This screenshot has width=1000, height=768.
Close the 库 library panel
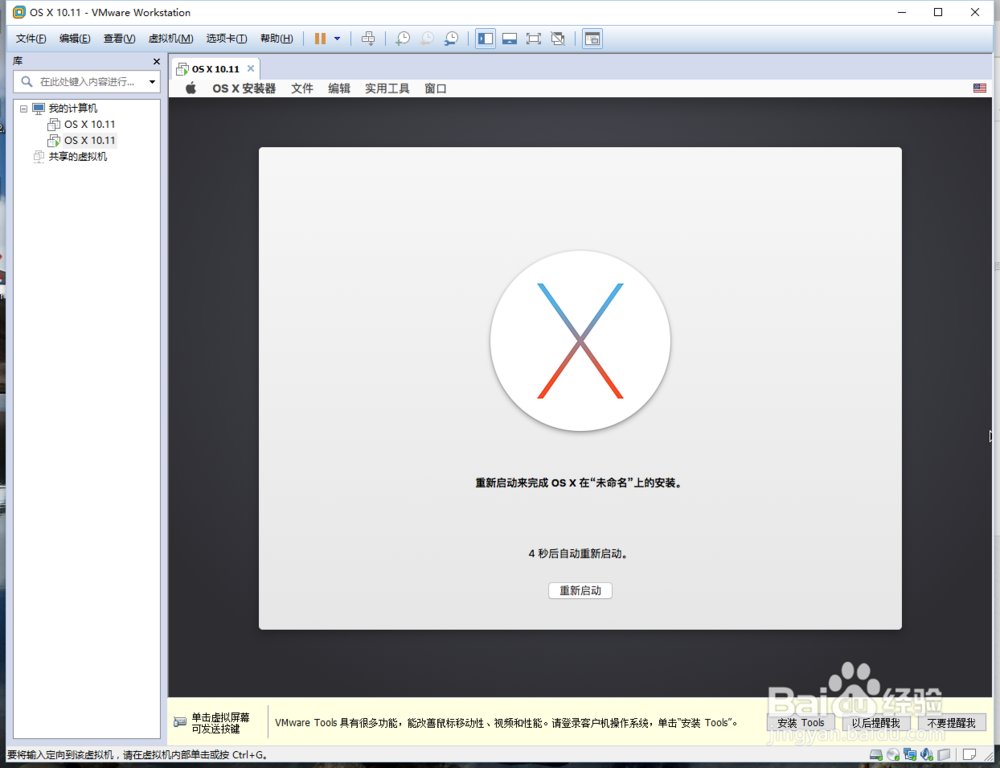pos(156,61)
